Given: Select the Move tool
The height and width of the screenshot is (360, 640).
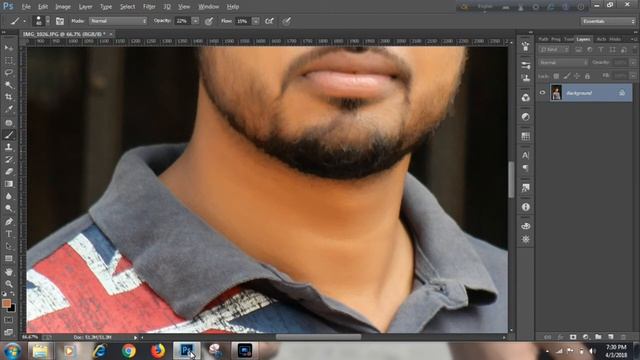Looking at the screenshot, I should 9,48.
